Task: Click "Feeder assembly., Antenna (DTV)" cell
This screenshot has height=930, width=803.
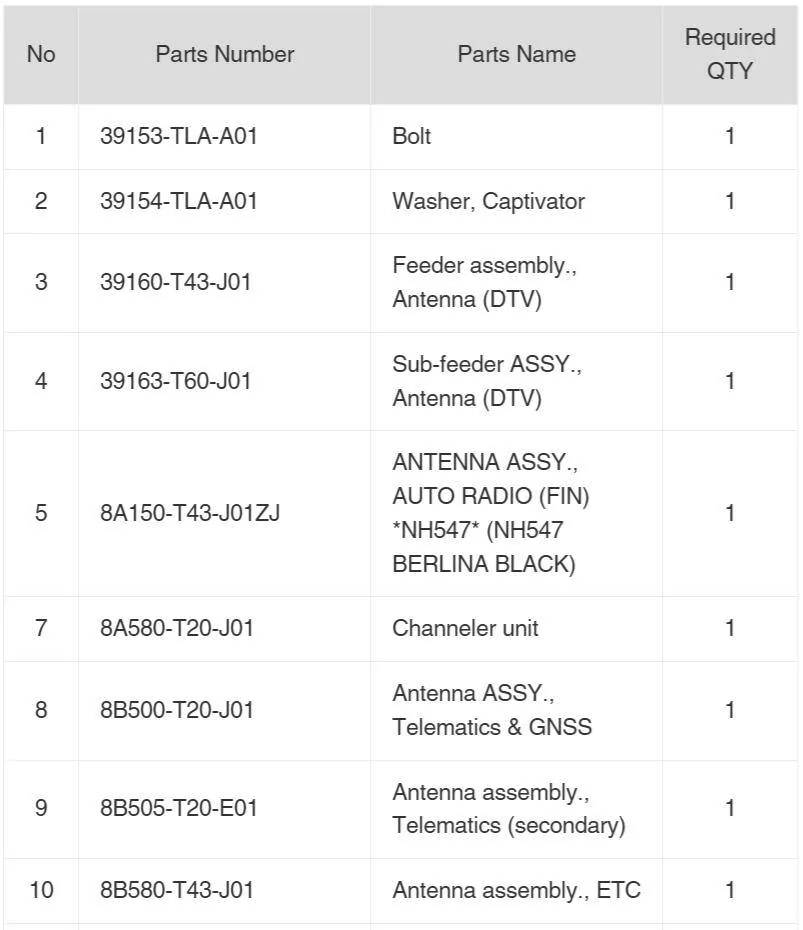Action: click(517, 283)
